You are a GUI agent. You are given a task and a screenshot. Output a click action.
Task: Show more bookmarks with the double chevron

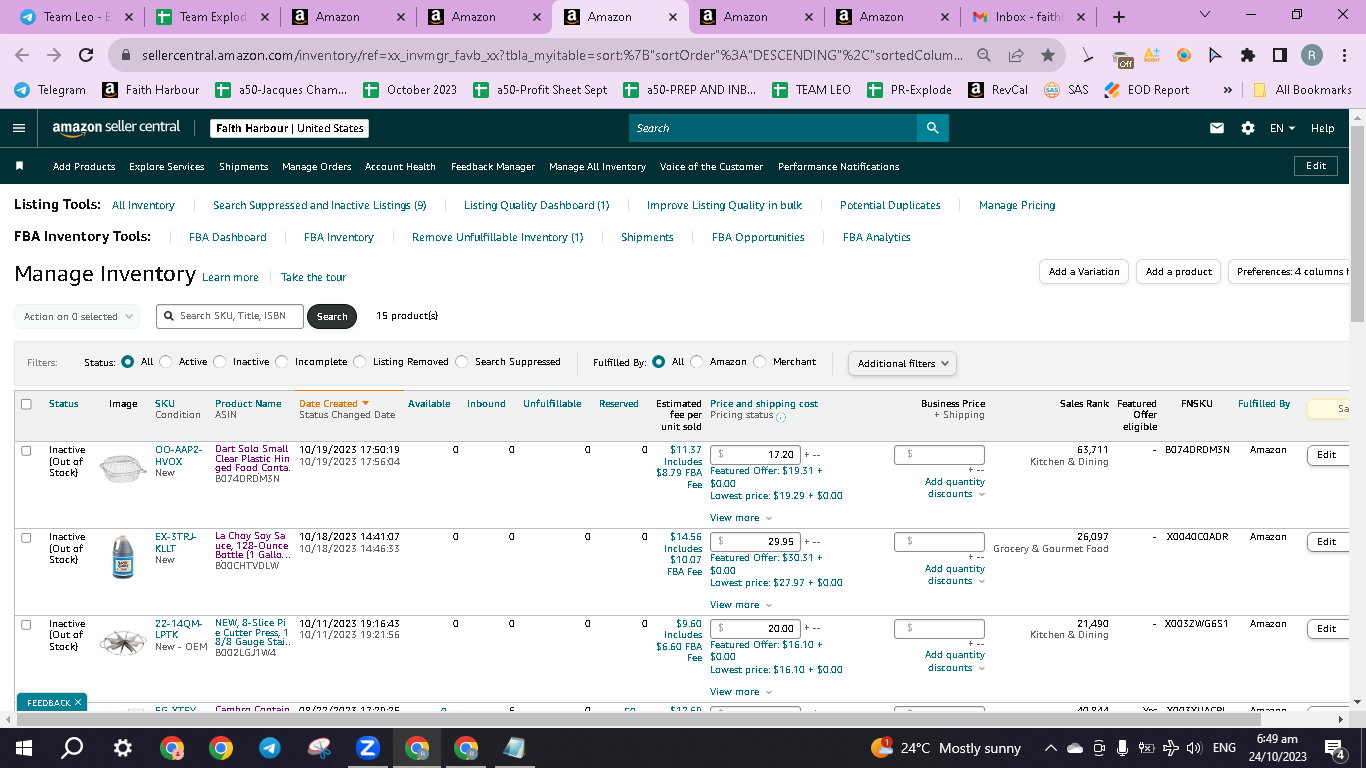tap(1227, 90)
